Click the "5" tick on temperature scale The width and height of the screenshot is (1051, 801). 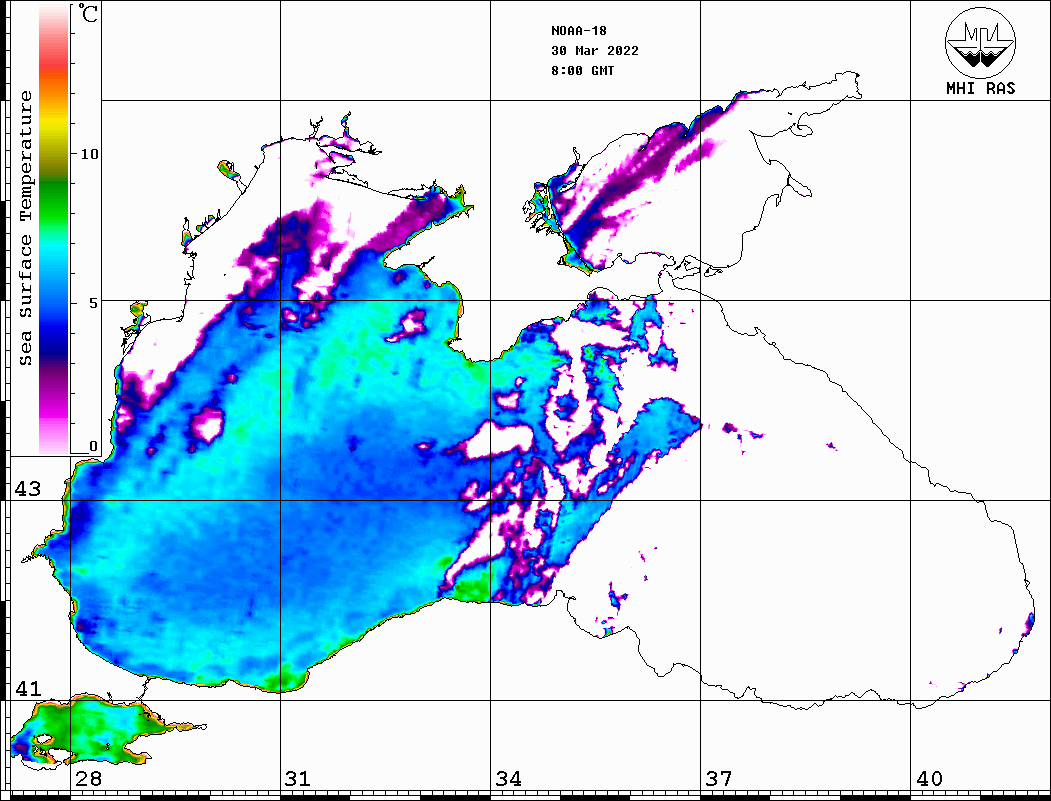tap(95, 303)
